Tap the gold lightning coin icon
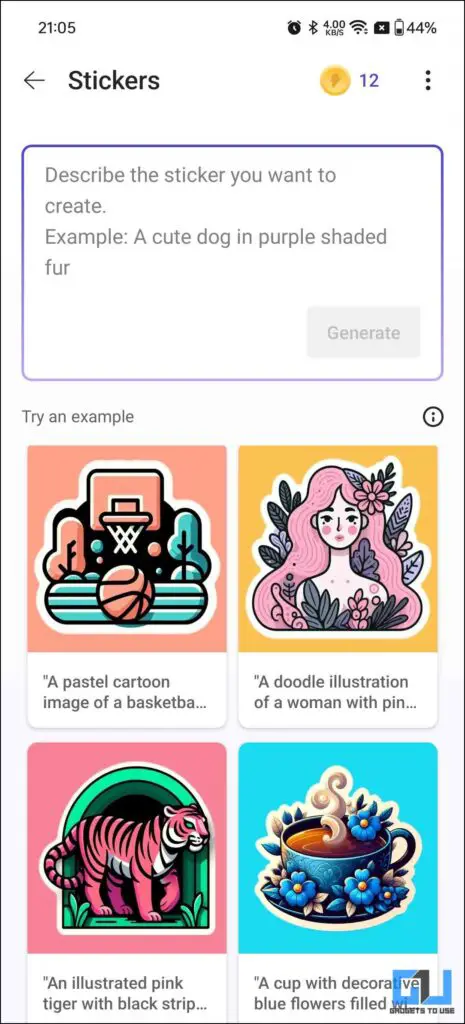465x1024 pixels. (x=334, y=80)
